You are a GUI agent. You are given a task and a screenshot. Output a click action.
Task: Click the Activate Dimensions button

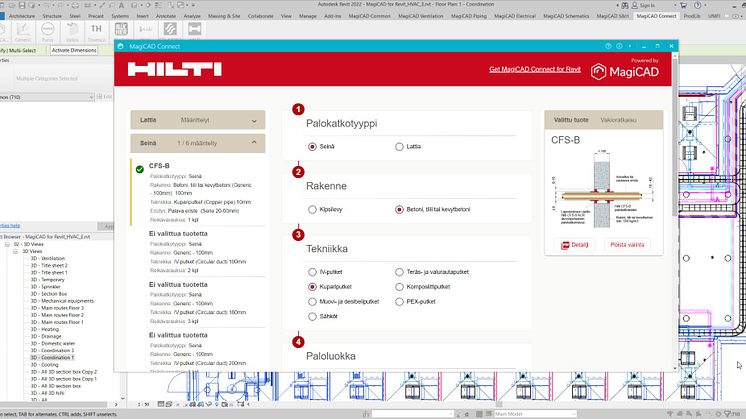74,50
